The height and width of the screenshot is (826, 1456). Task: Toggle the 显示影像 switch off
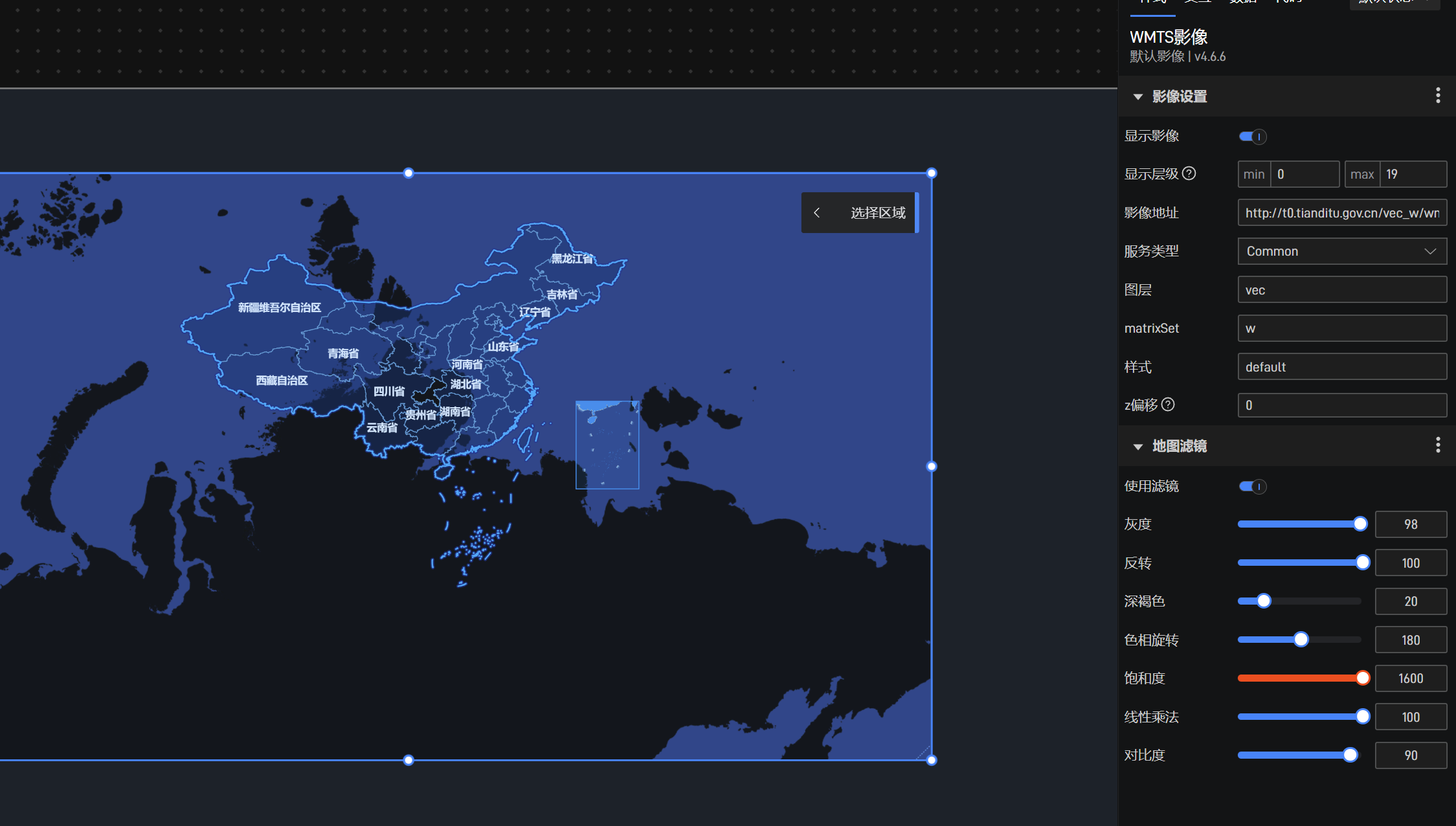(1252, 137)
